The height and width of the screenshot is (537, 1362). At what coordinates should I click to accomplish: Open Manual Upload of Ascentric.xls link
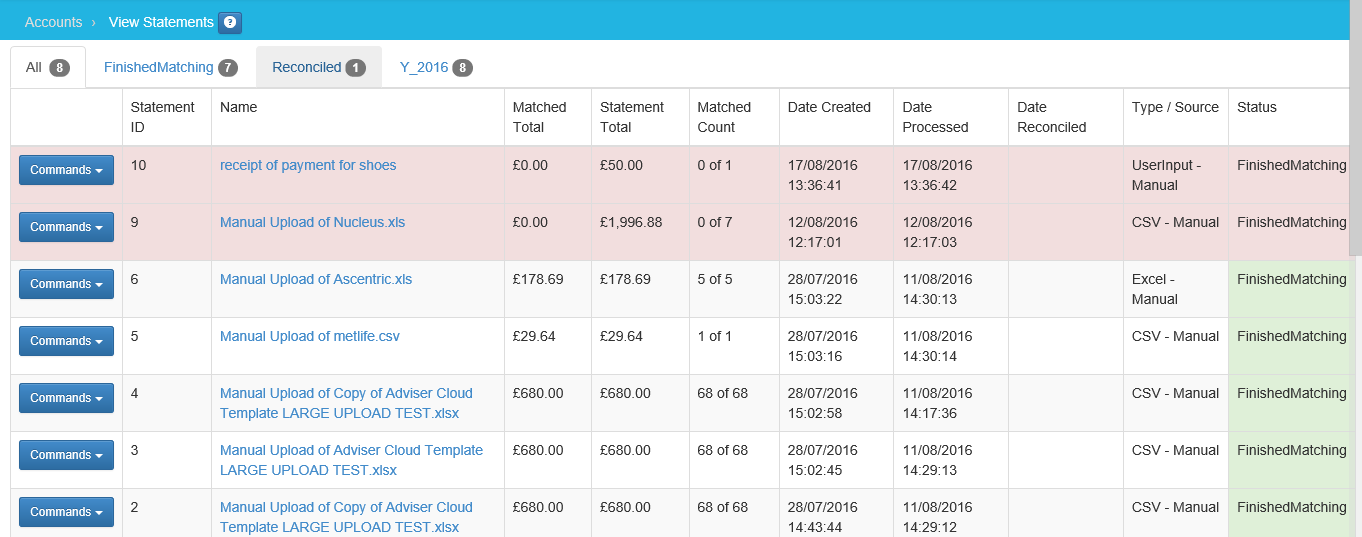click(x=315, y=279)
